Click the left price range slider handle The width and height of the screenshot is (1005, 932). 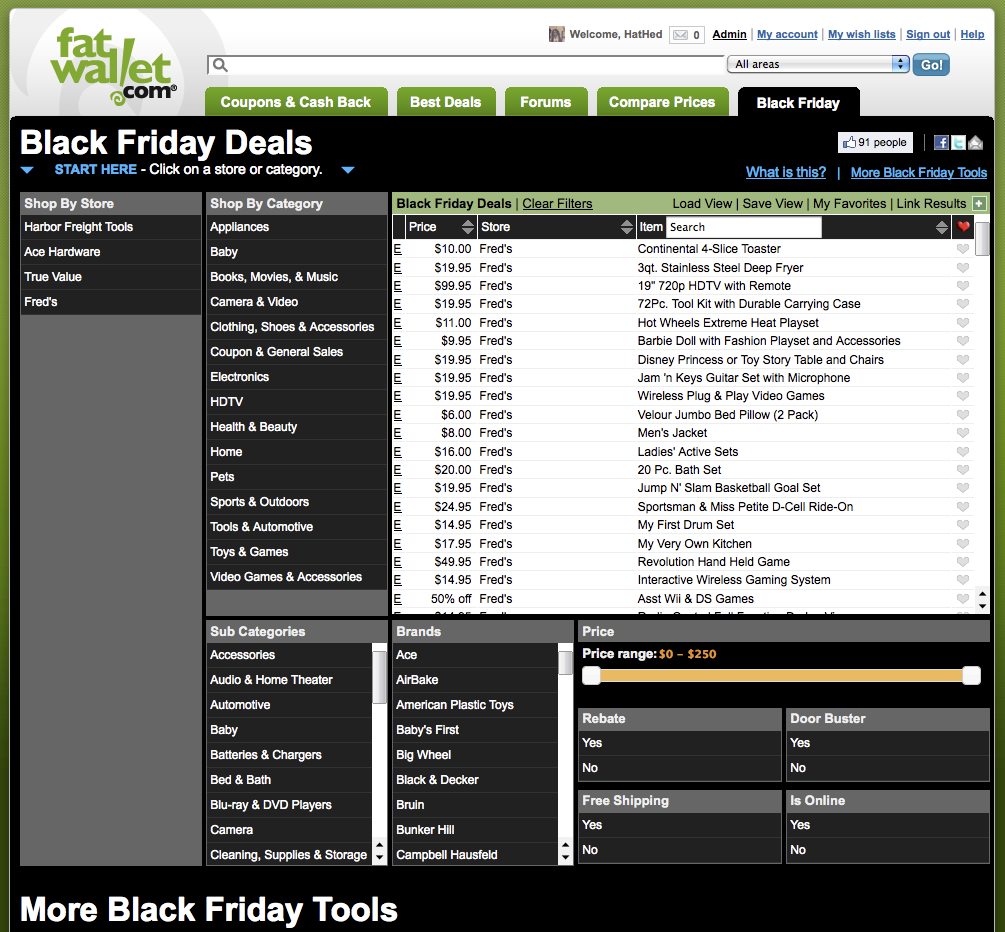click(x=591, y=676)
